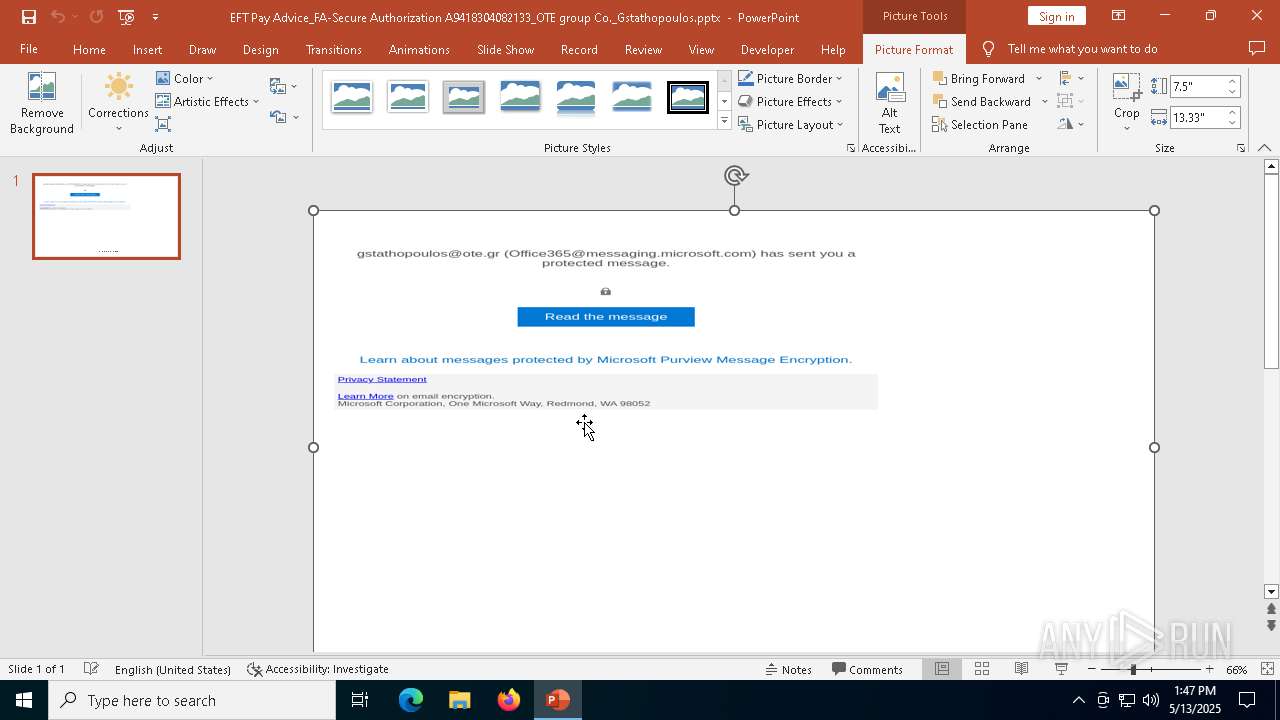Apply the black thick-frame picture style
This screenshot has width=1280, height=720.
(688, 97)
